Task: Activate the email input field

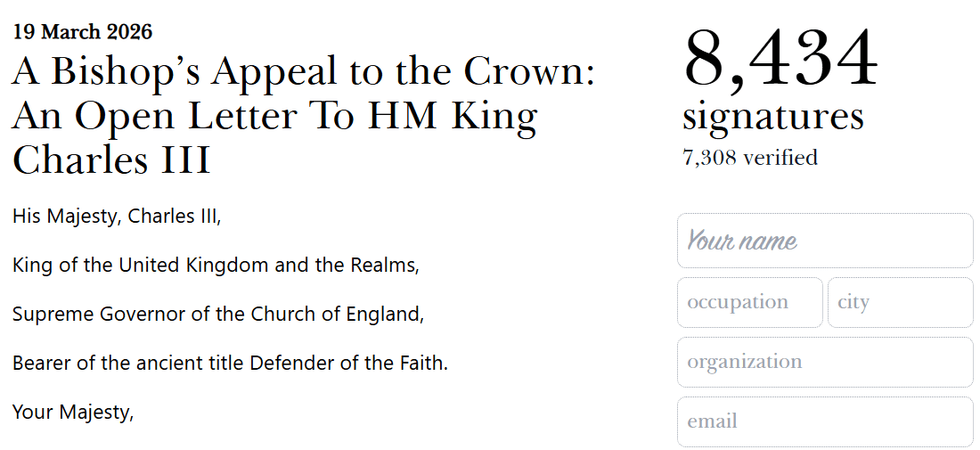Action: (824, 421)
